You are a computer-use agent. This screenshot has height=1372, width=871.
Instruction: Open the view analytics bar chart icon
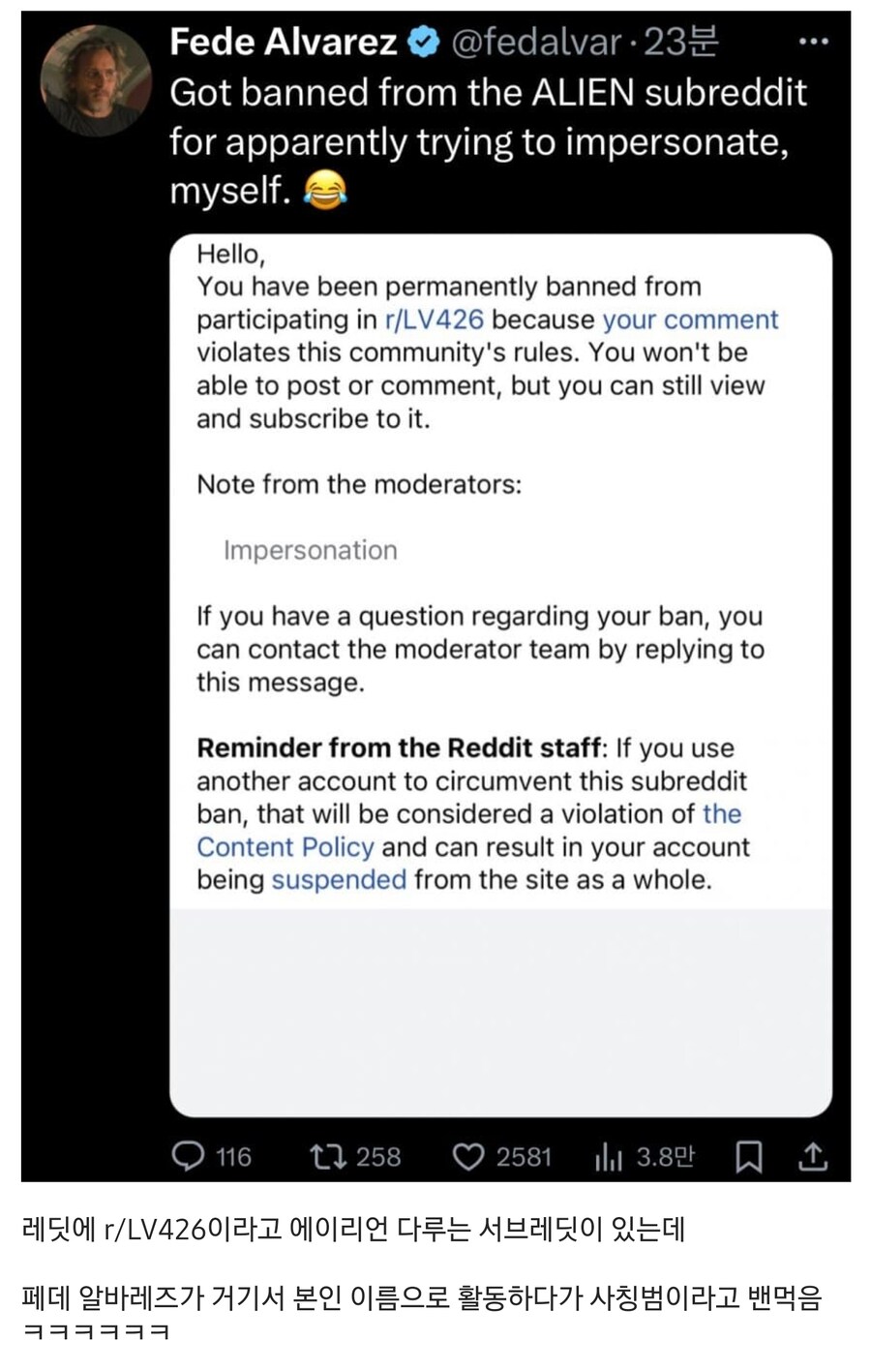pyautogui.click(x=607, y=1156)
